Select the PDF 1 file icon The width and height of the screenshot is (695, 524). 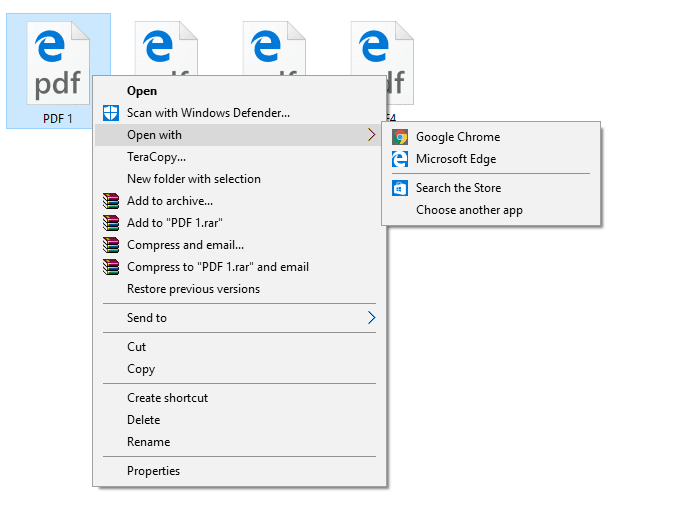[x=58, y=63]
